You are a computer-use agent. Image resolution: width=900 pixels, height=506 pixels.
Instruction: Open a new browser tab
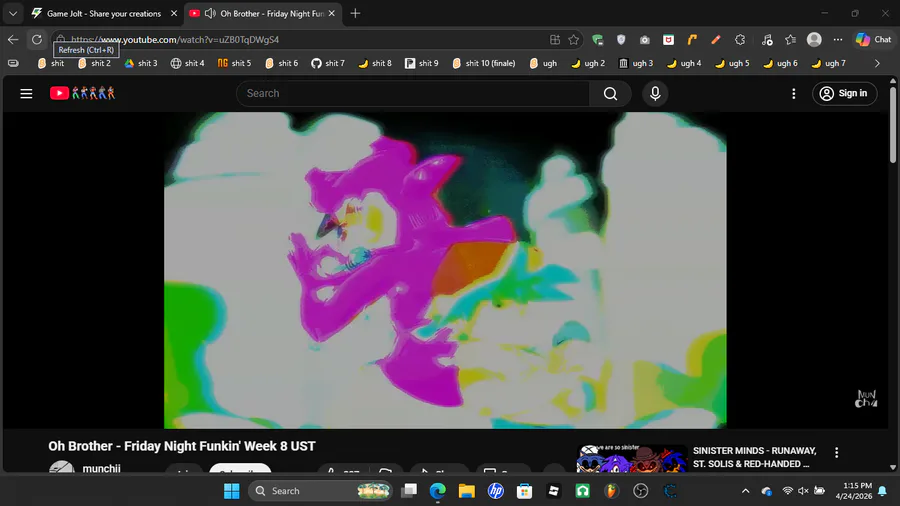(355, 13)
